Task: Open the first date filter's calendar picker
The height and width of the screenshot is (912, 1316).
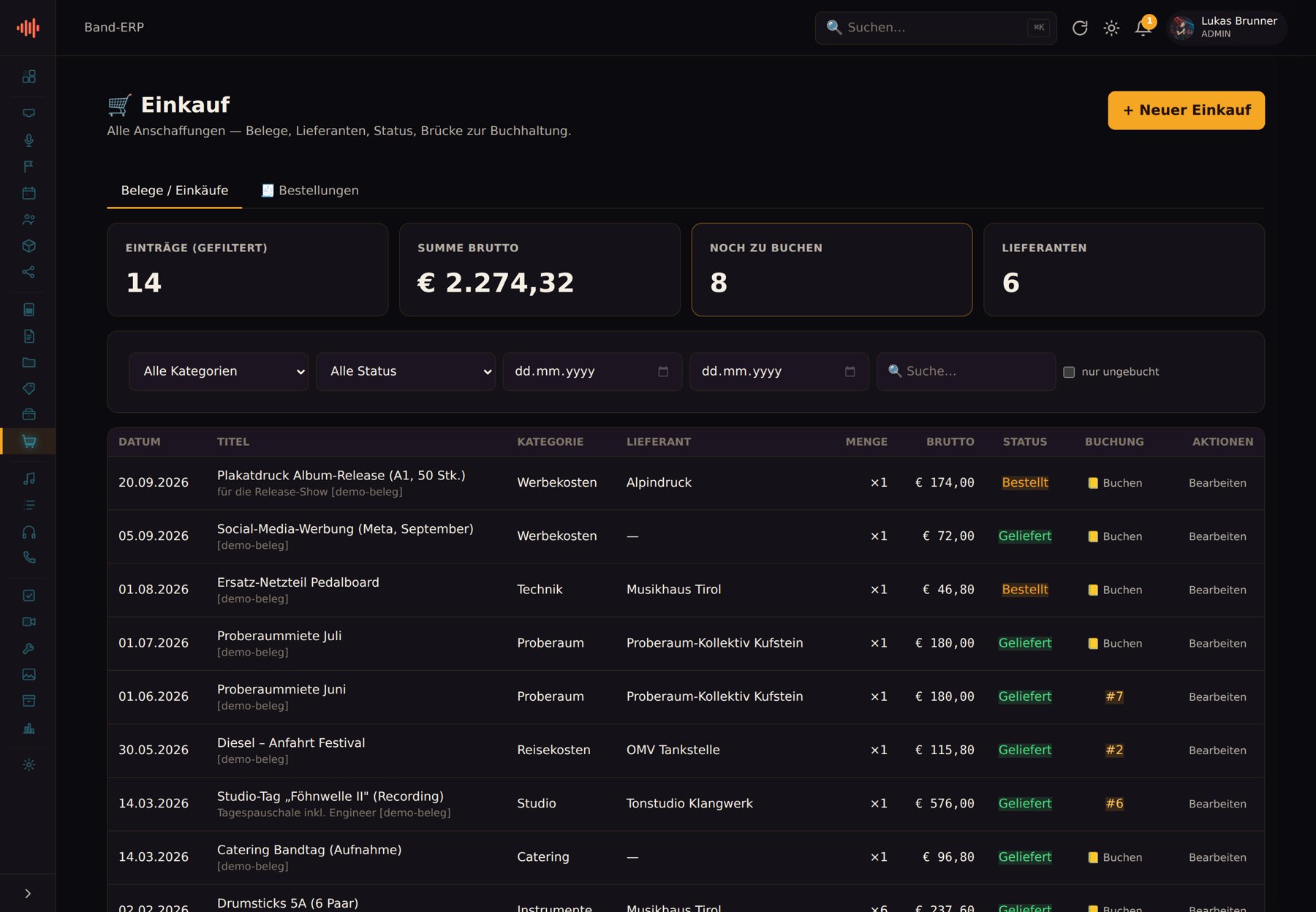Action: 663,371
